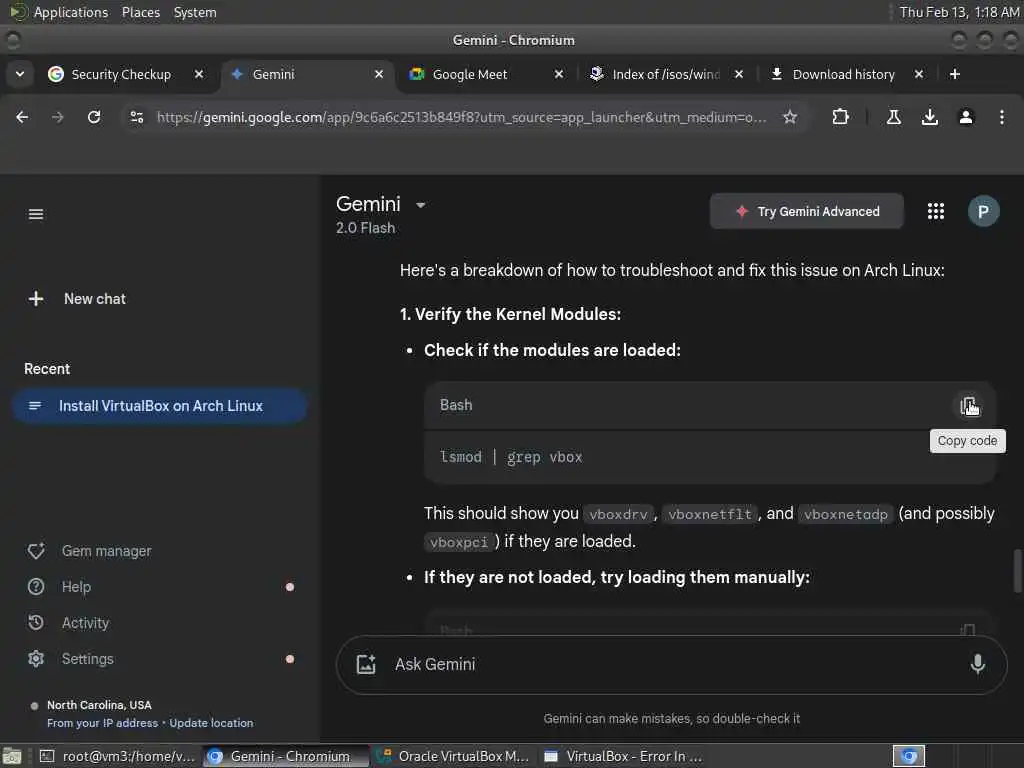Switch to root@vm3 terminal in taskbar
Image resolution: width=1024 pixels, height=768 pixels.
118,756
